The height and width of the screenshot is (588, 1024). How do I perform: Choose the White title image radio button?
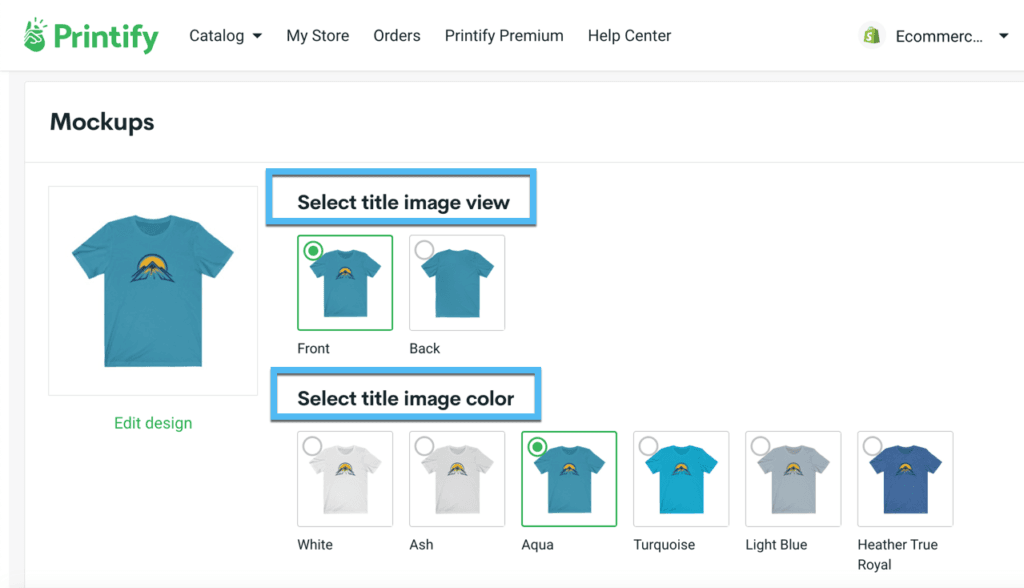(x=312, y=446)
